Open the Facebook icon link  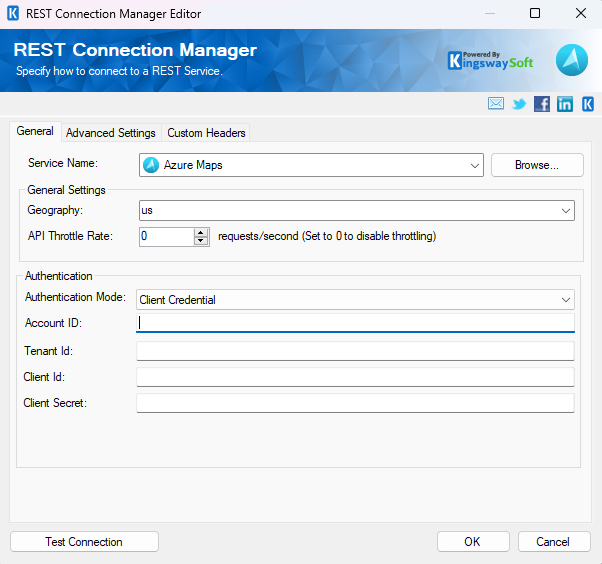click(x=542, y=104)
